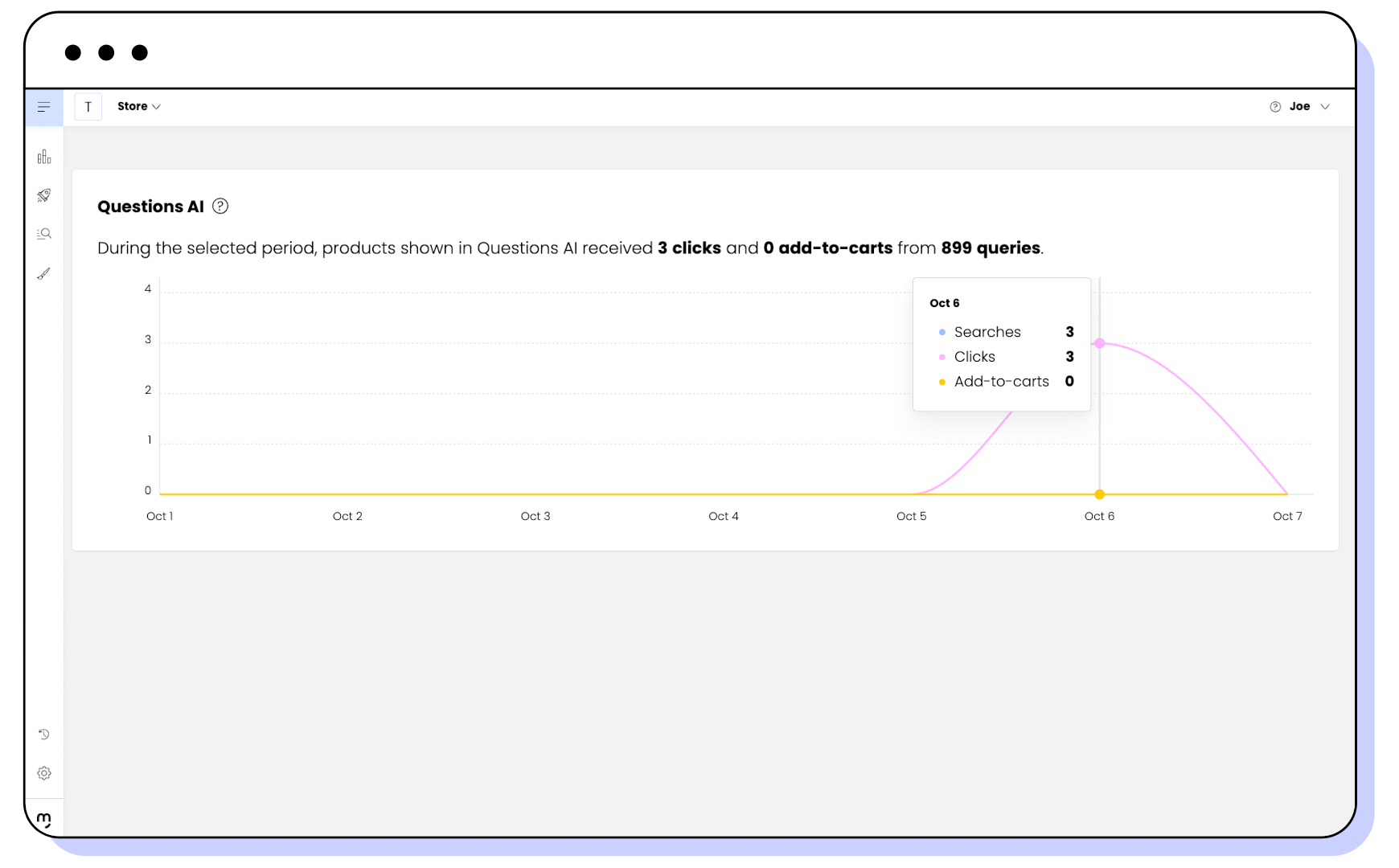The height and width of the screenshot is (868, 1399).
Task: Click the yellow Add-to-carts point on Oct 6
Action: tap(1100, 494)
